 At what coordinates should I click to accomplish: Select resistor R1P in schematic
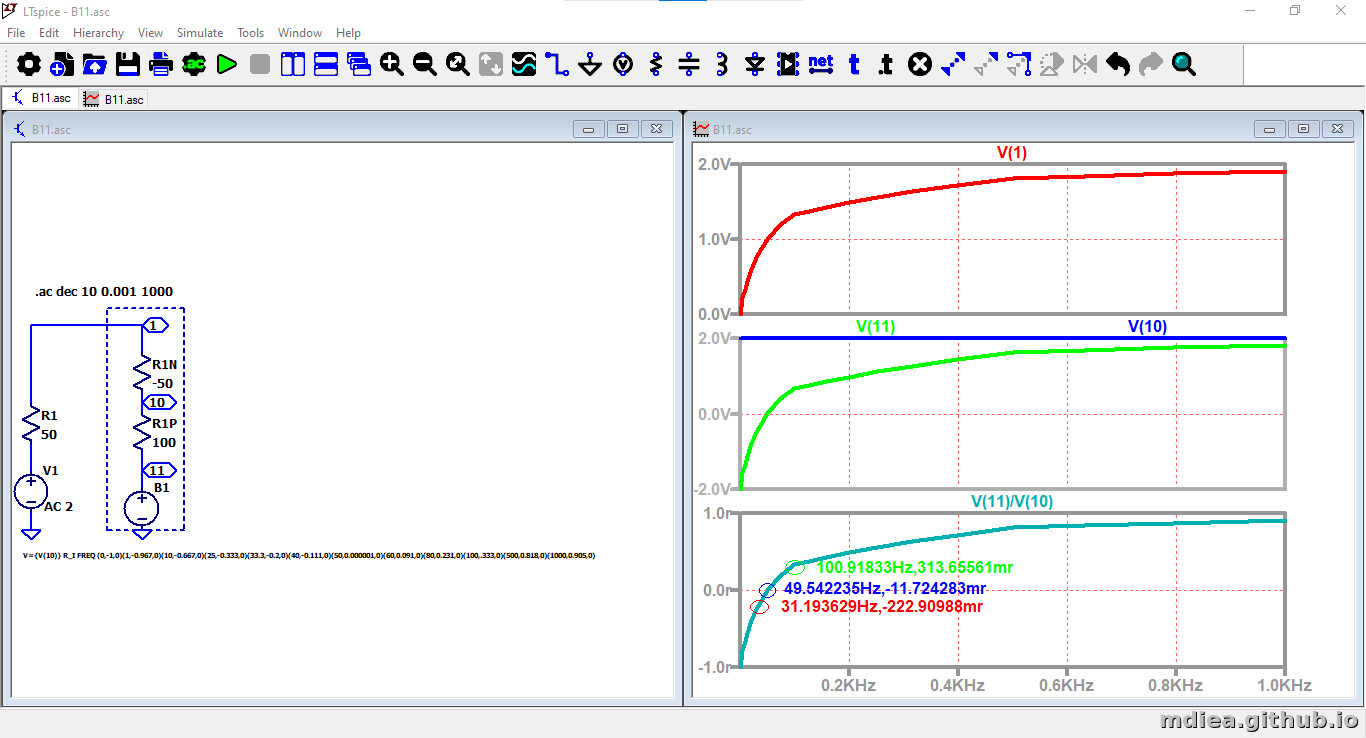tap(143, 432)
